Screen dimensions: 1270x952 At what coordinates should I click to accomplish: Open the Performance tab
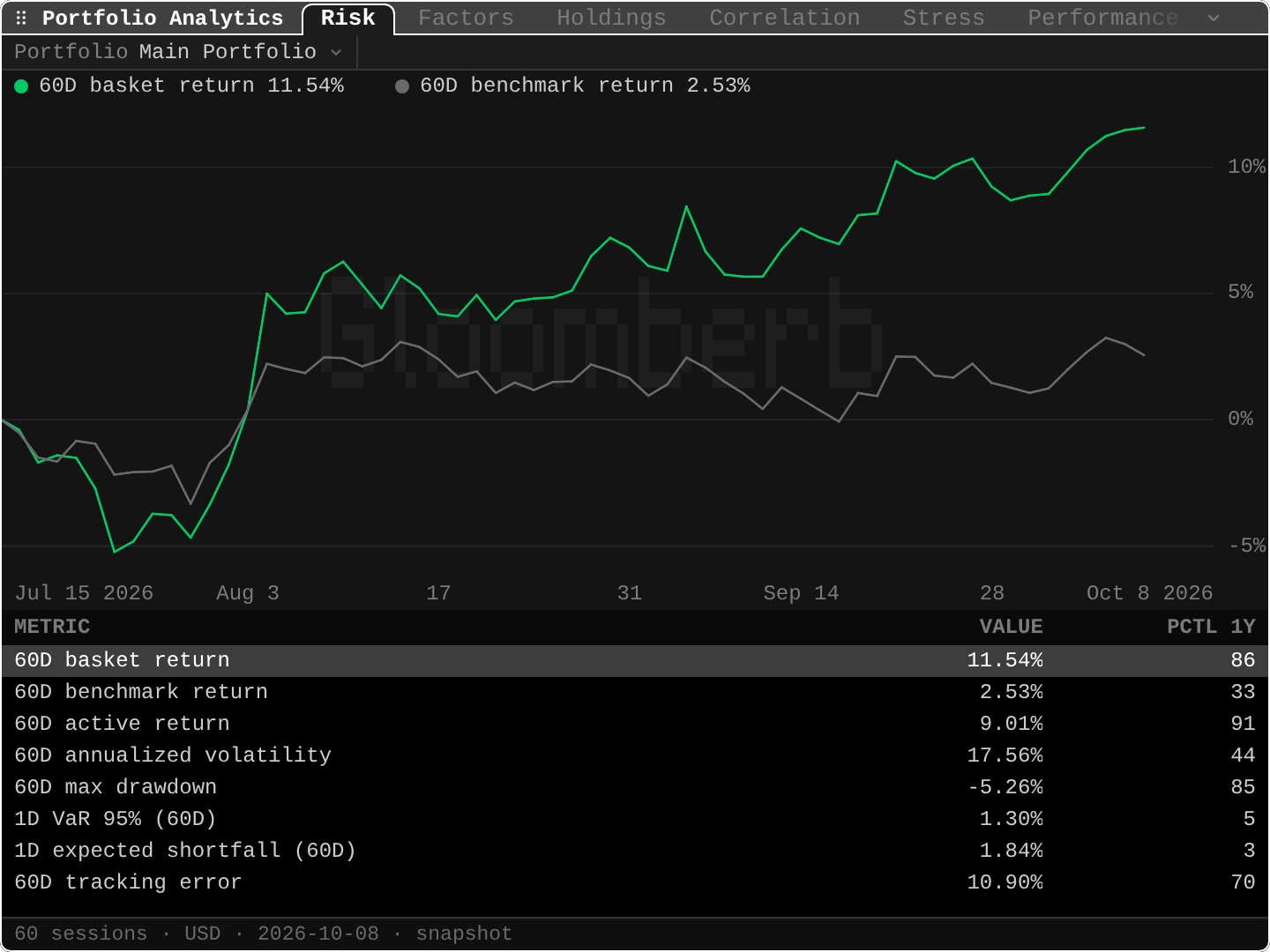point(1102,18)
